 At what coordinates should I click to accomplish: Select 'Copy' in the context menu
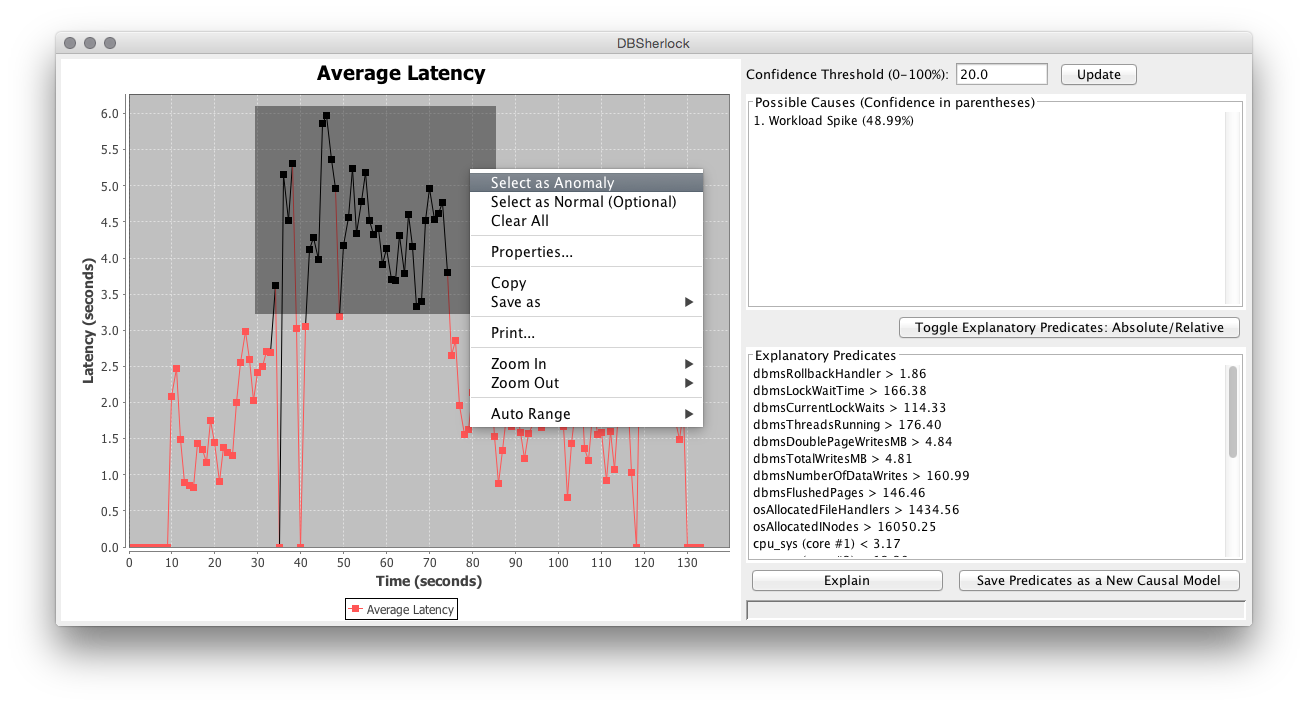508,283
